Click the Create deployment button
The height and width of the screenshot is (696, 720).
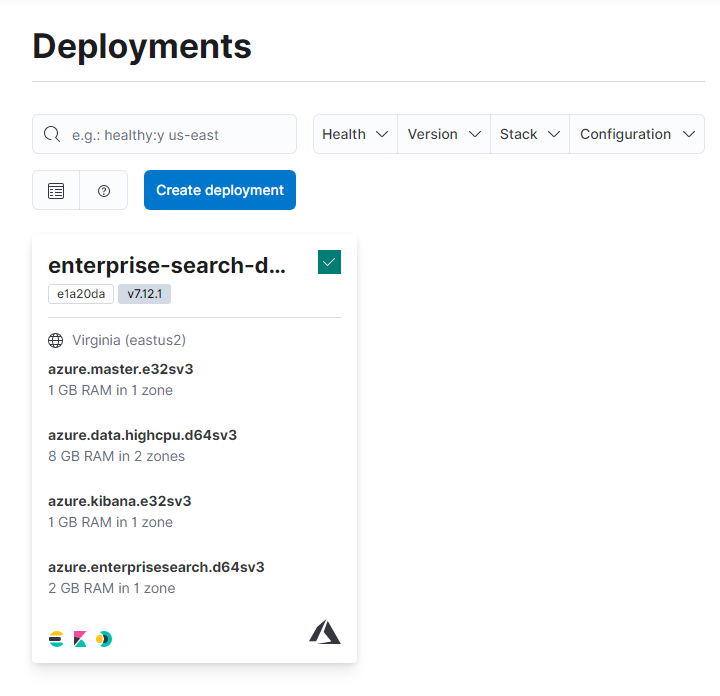click(x=220, y=190)
